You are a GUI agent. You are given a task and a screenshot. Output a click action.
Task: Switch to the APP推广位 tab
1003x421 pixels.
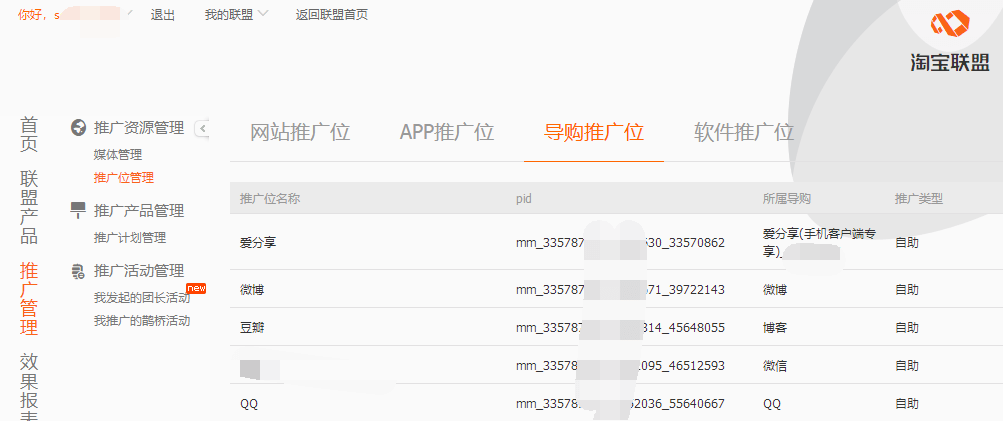point(446,133)
